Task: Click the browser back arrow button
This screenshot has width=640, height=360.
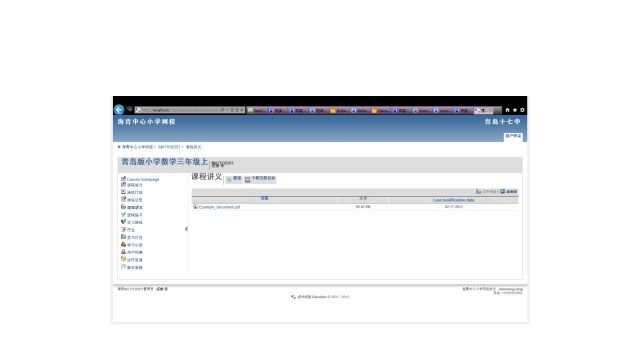Action: click(x=119, y=110)
